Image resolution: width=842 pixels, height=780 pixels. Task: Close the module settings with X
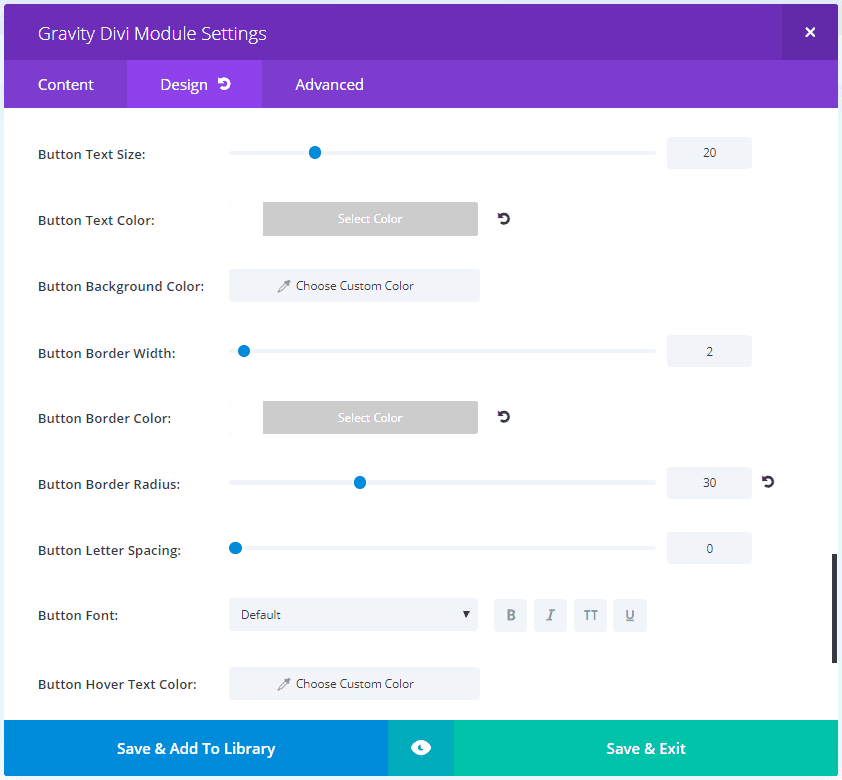810,32
